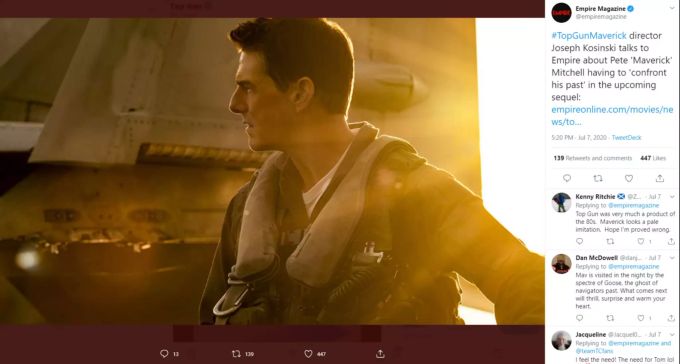
Task: Retweet Dan McDowell's comment
Action: [x=610, y=318]
